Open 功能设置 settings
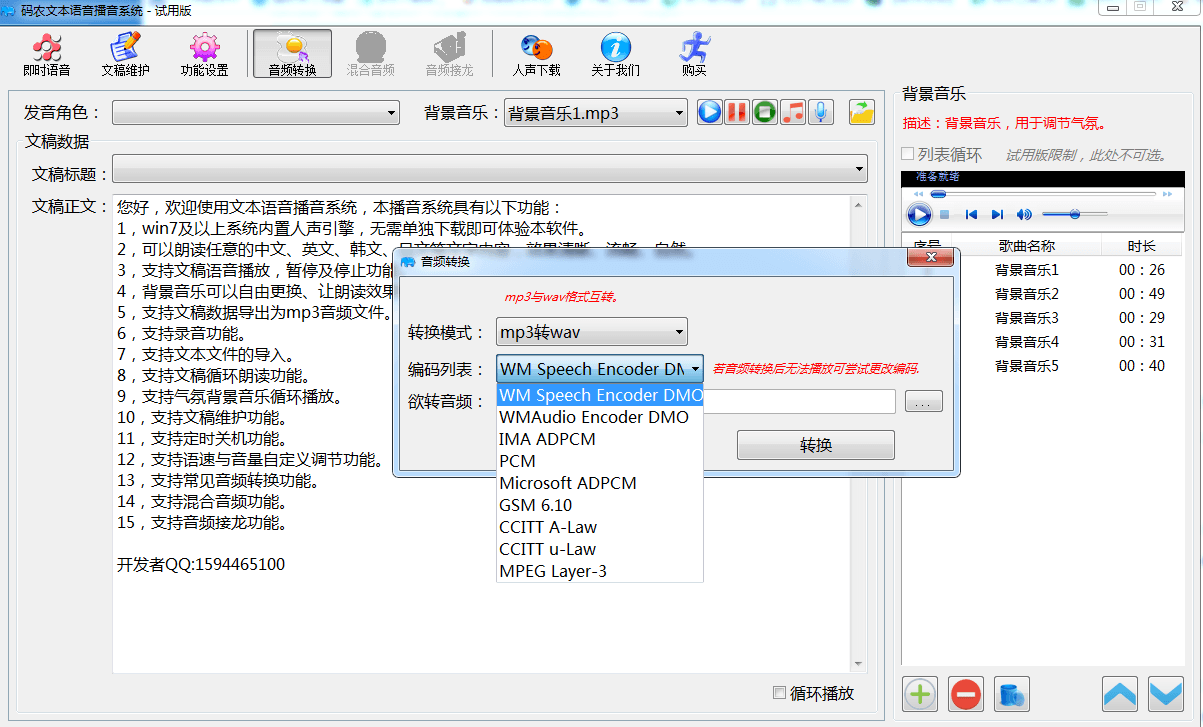Viewport: 1203px width, 727px height. pyautogui.click(x=205, y=55)
